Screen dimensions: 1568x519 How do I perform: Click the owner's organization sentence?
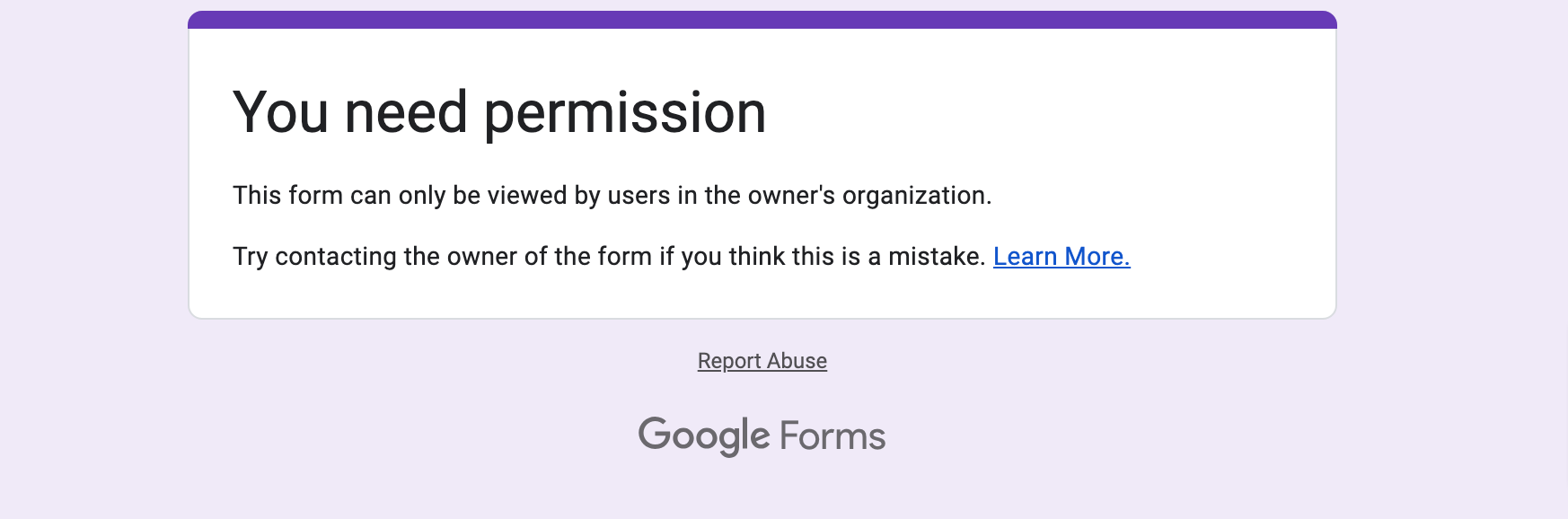click(x=612, y=196)
